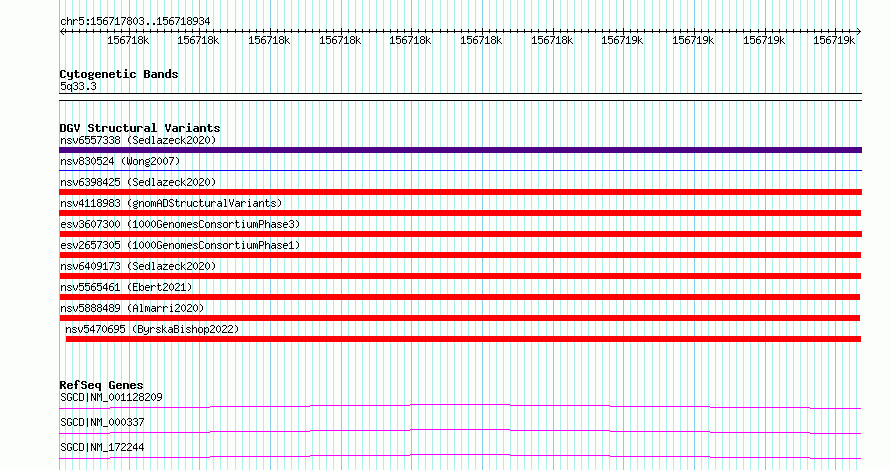The image size is (890, 470).
Task: Open variant esv3607300 (1000GenomesConsortiumPhase3) label
Action: (180, 224)
